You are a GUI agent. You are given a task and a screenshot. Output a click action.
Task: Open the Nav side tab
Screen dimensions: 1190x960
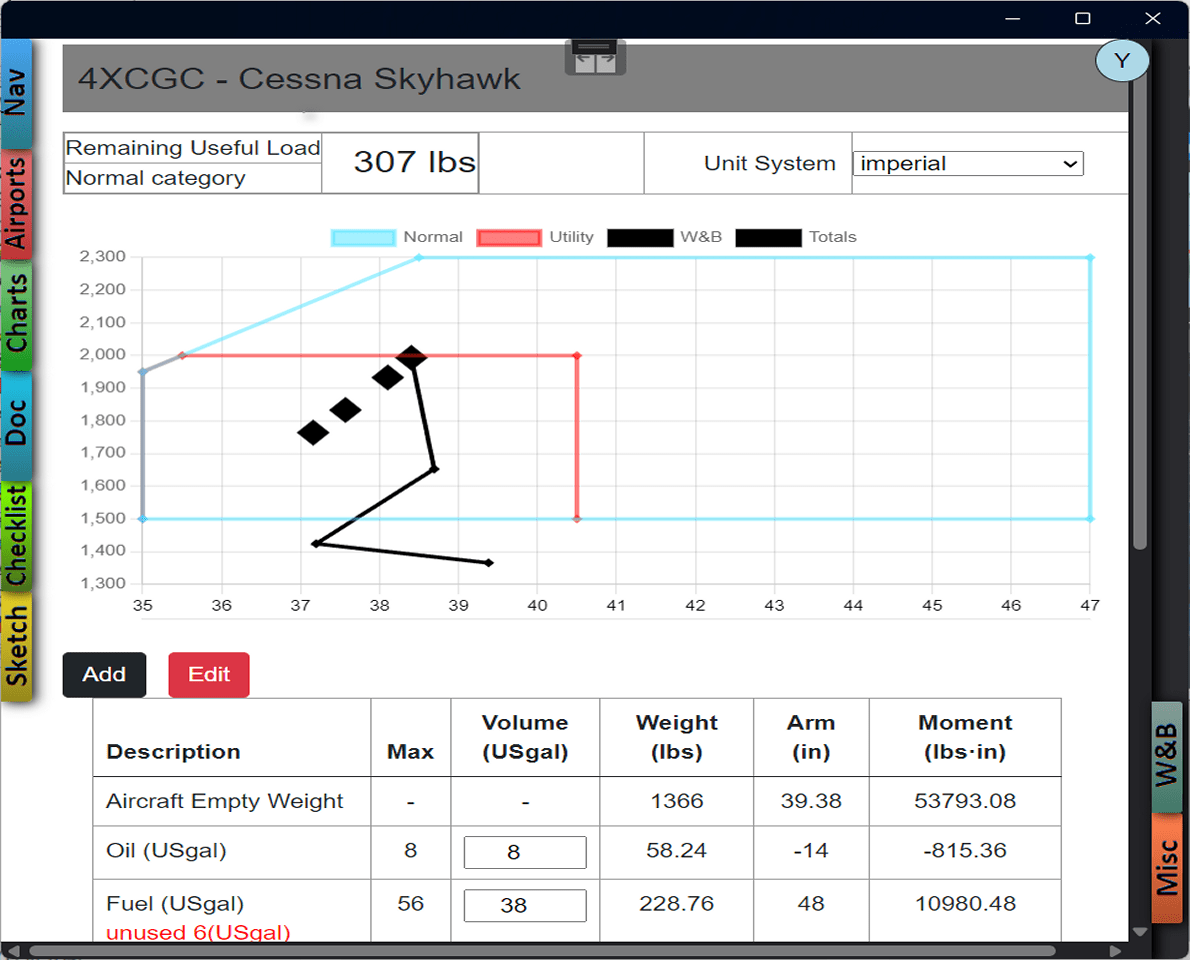tap(16, 94)
